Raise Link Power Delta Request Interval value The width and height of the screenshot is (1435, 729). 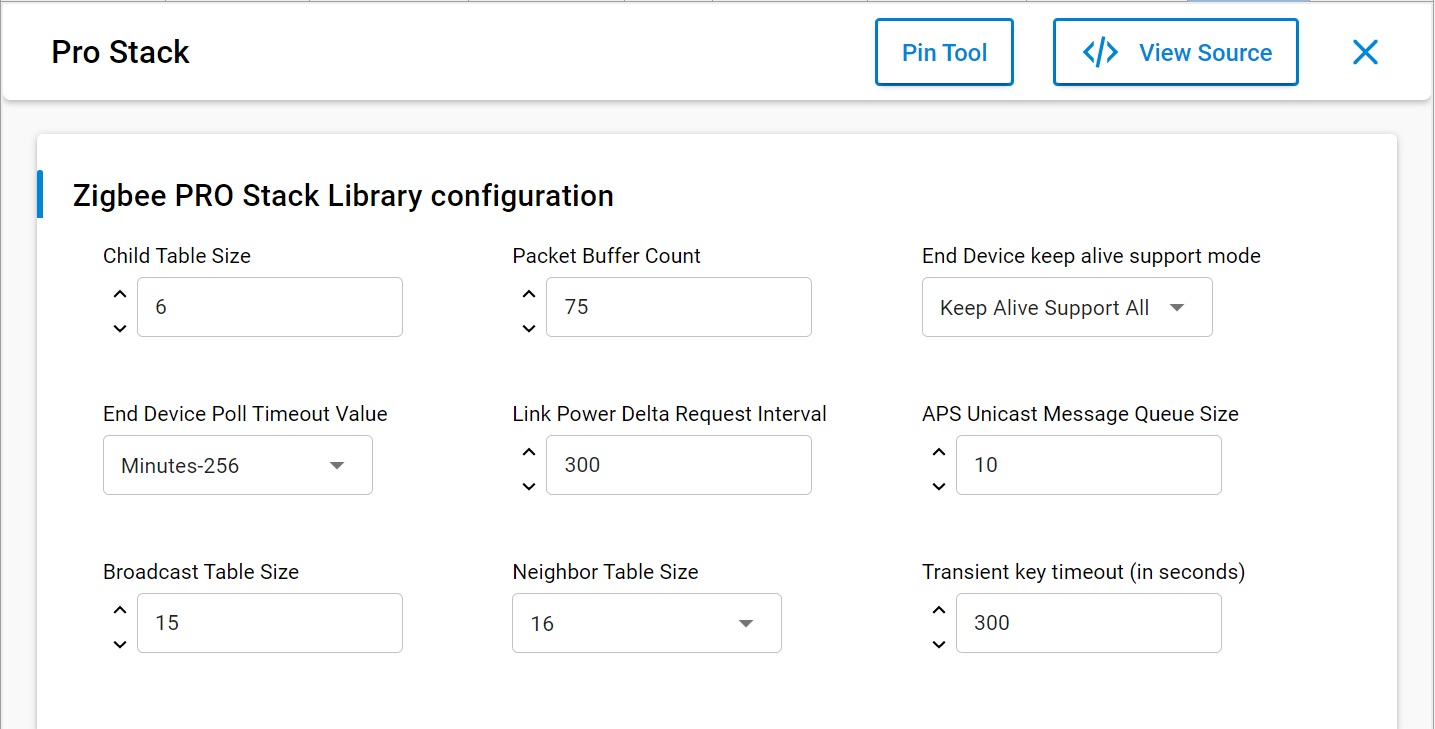pyautogui.click(x=529, y=452)
